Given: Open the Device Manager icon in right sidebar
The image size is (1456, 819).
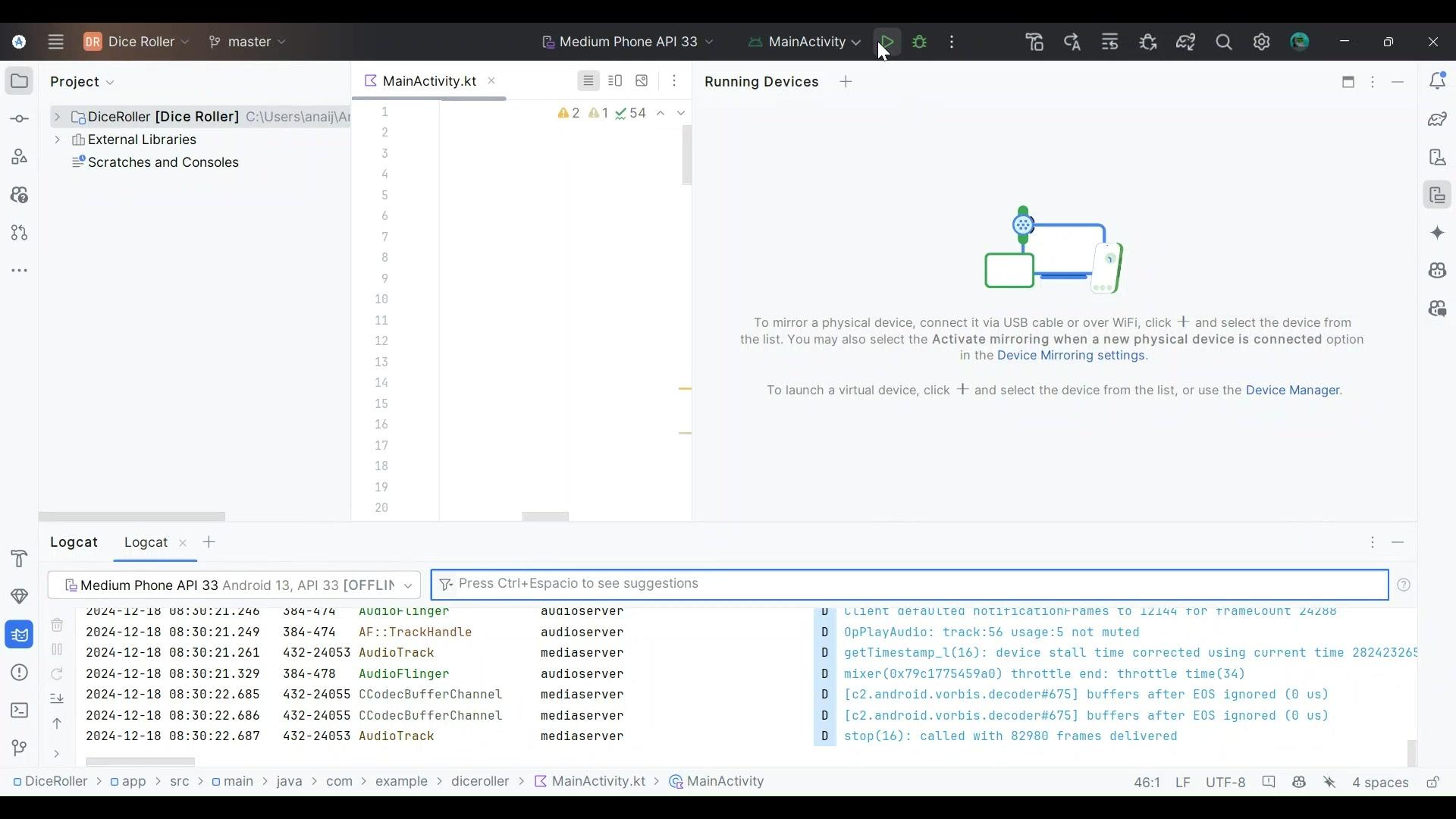Looking at the screenshot, I should point(1437,157).
